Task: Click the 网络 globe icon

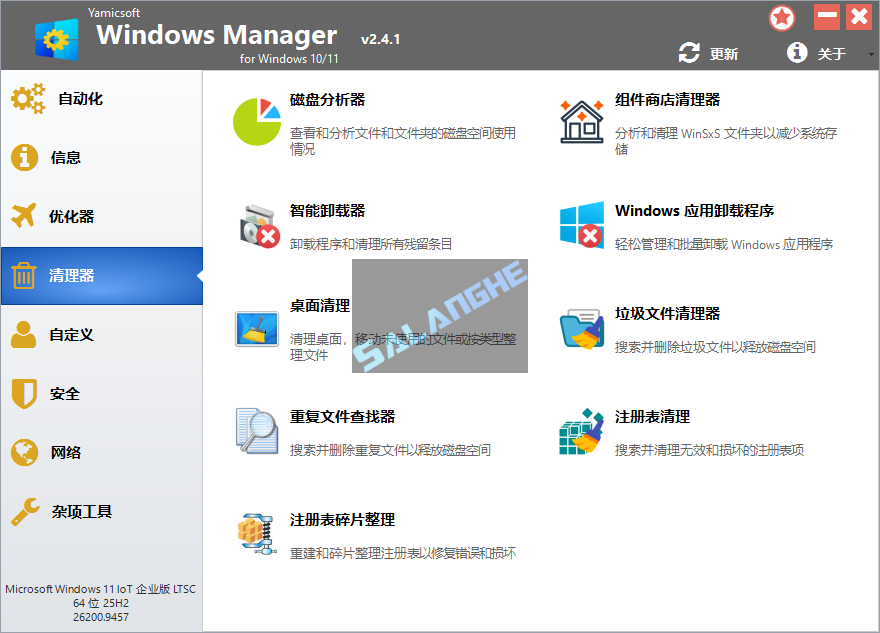Action: click(x=24, y=452)
